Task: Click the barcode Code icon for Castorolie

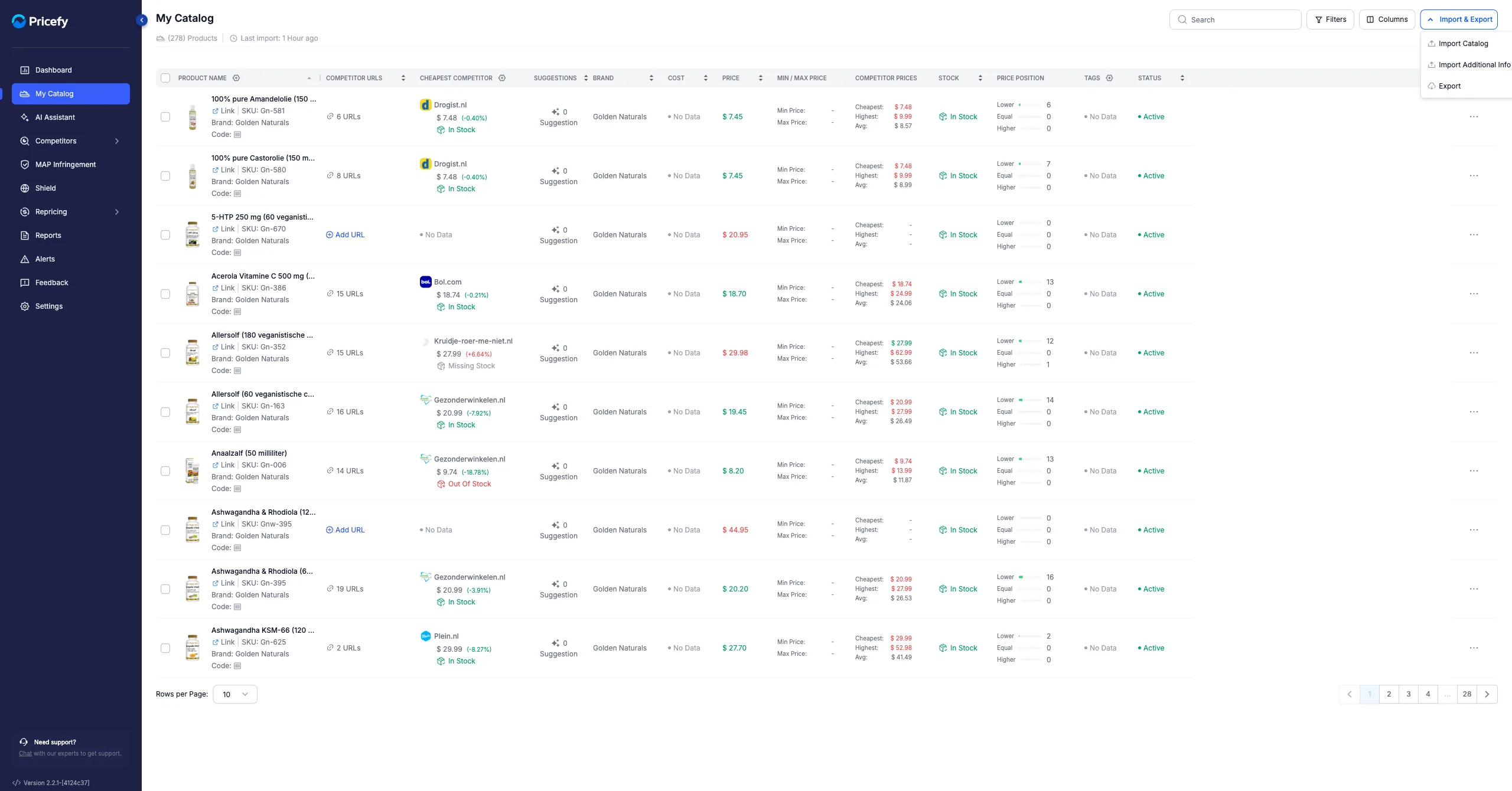Action: [x=237, y=194]
